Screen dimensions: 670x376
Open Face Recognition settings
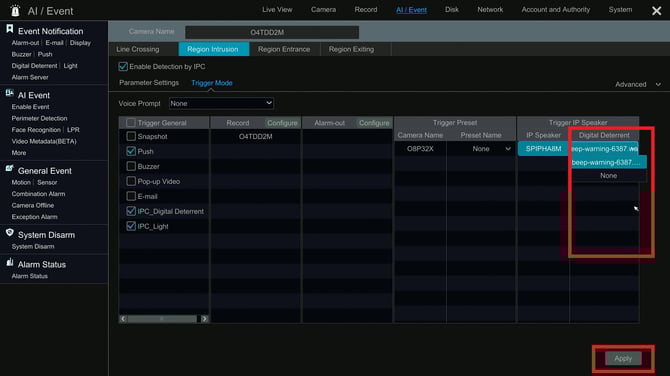[36, 130]
